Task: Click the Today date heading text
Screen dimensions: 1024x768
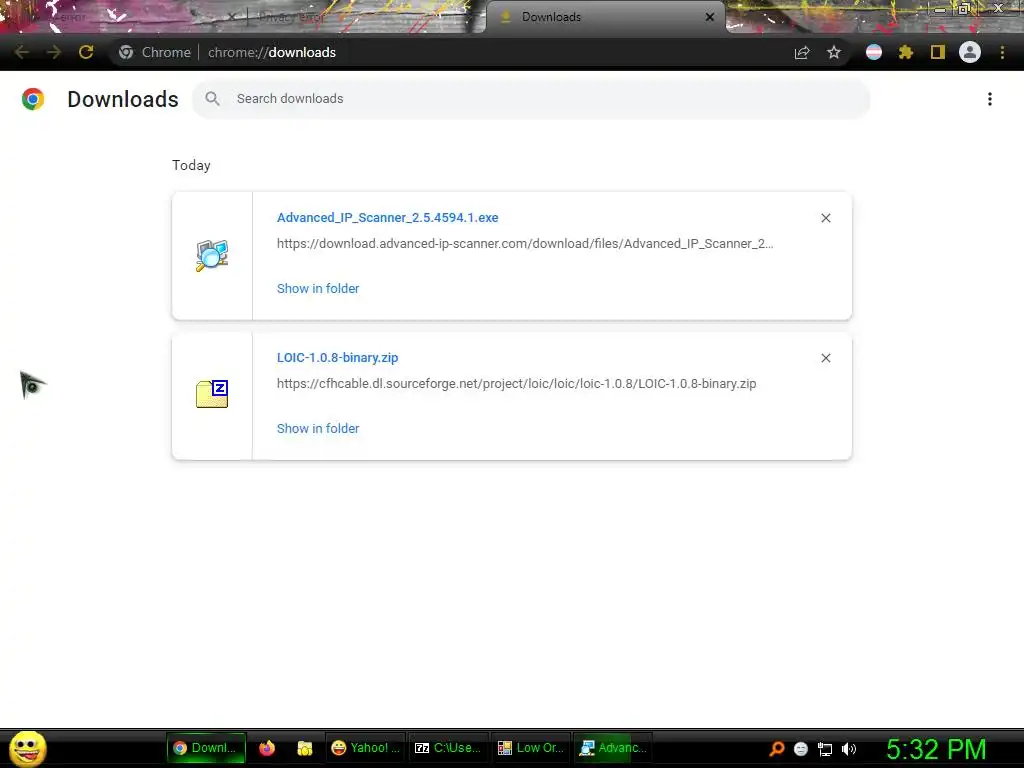Action: coord(191,165)
